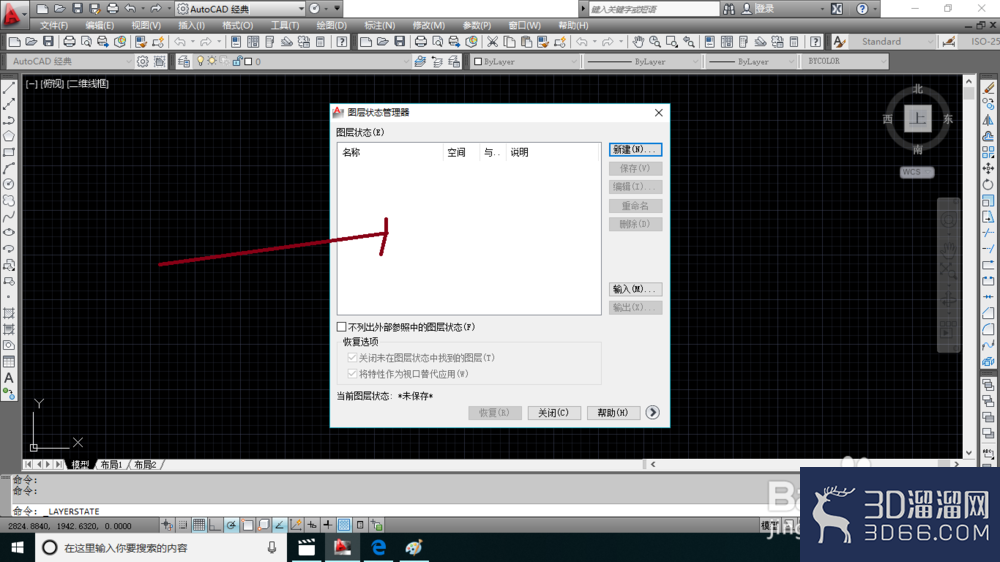The image size is (1000, 562).
Task: Select the Arc draw tool
Action: coord(9,168)
